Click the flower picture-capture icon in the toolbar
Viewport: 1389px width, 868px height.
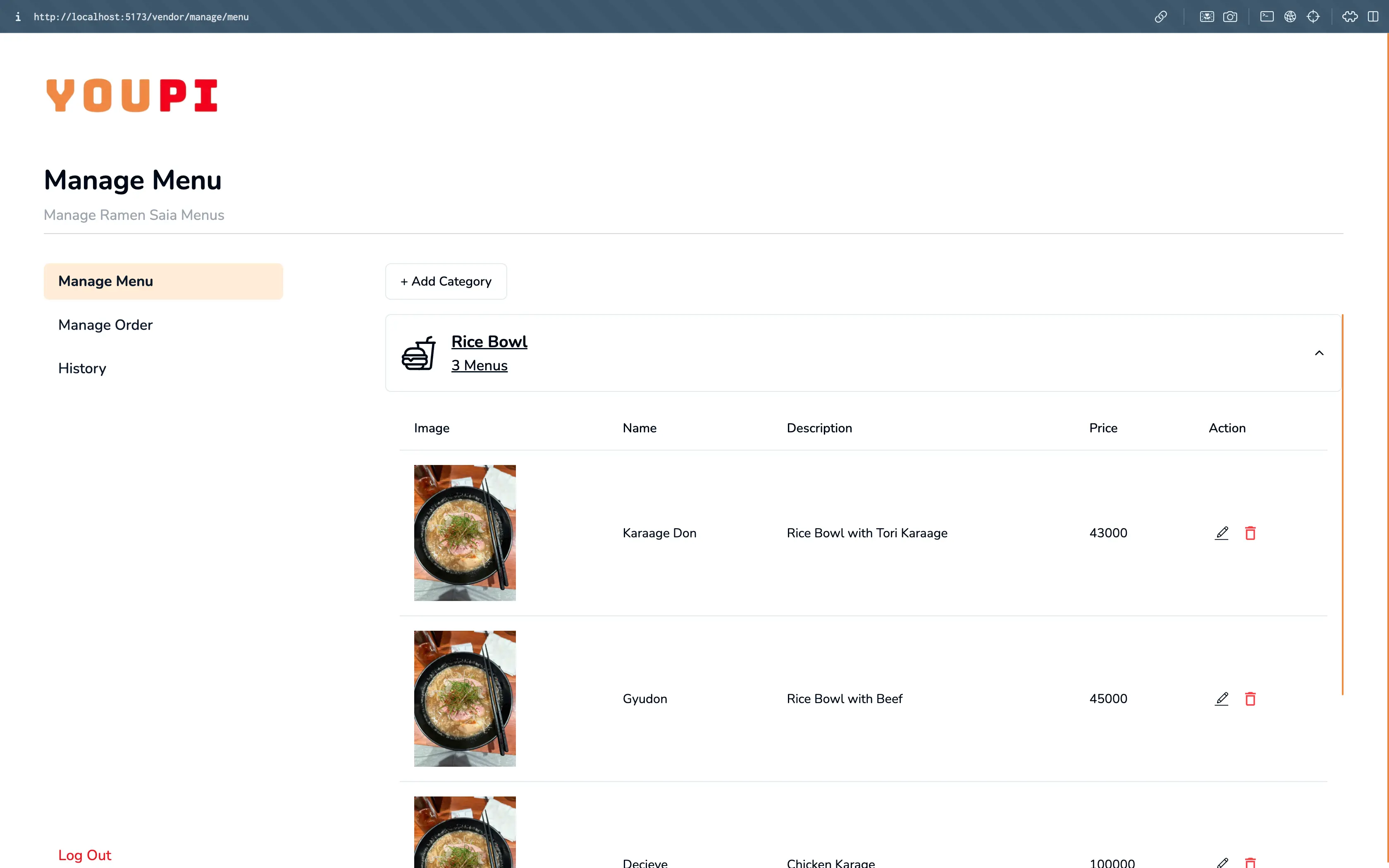[1206, 17]
